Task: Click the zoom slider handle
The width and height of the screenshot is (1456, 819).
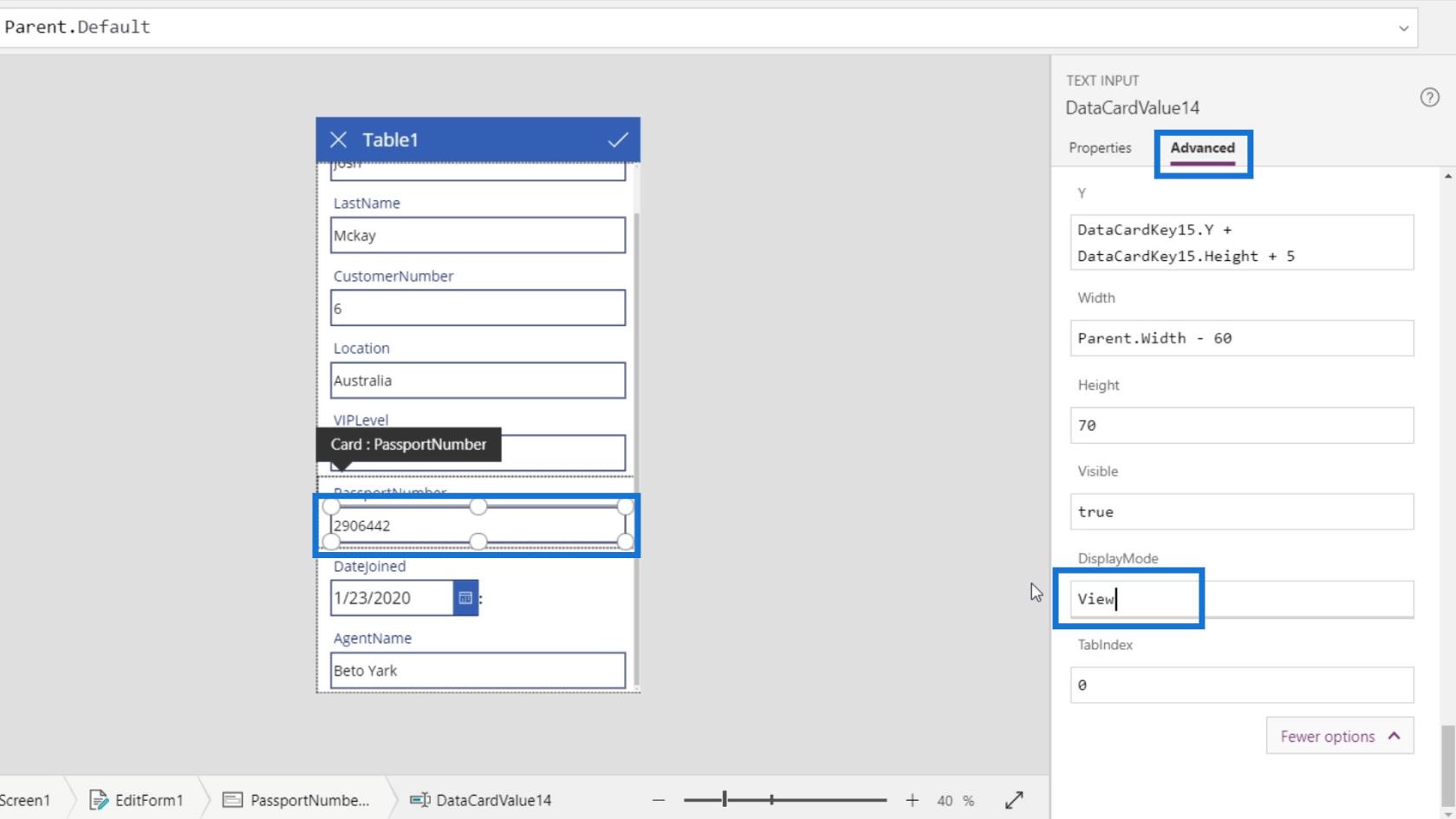Action: (725, 800)
